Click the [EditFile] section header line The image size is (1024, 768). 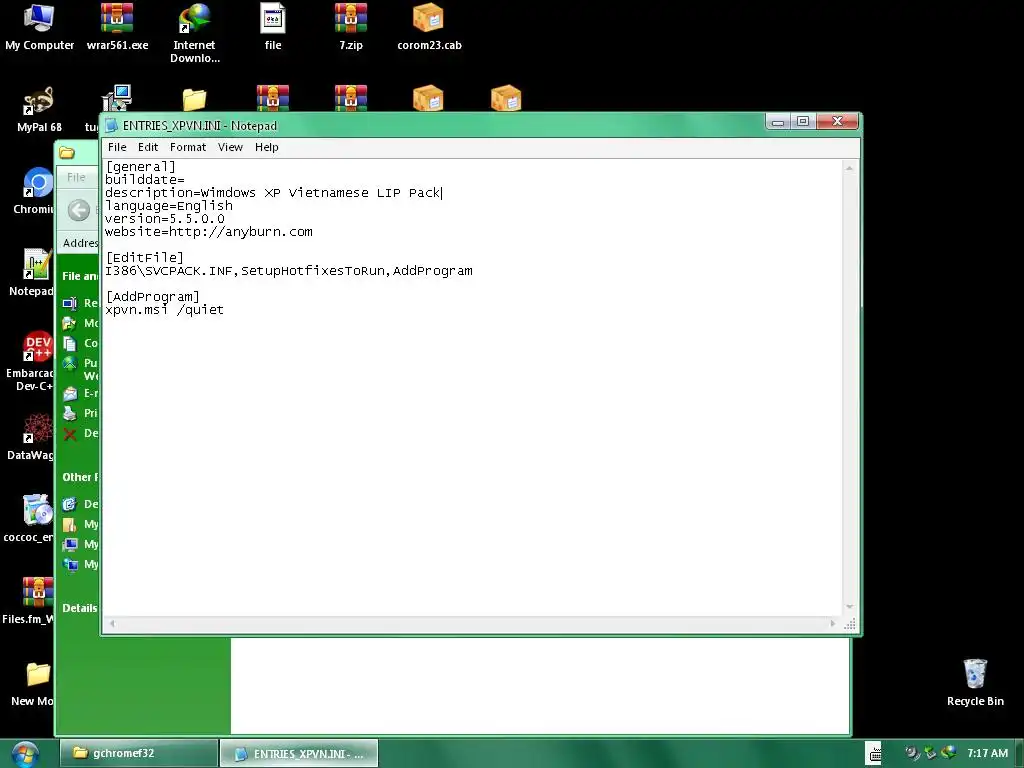[144, 257]
